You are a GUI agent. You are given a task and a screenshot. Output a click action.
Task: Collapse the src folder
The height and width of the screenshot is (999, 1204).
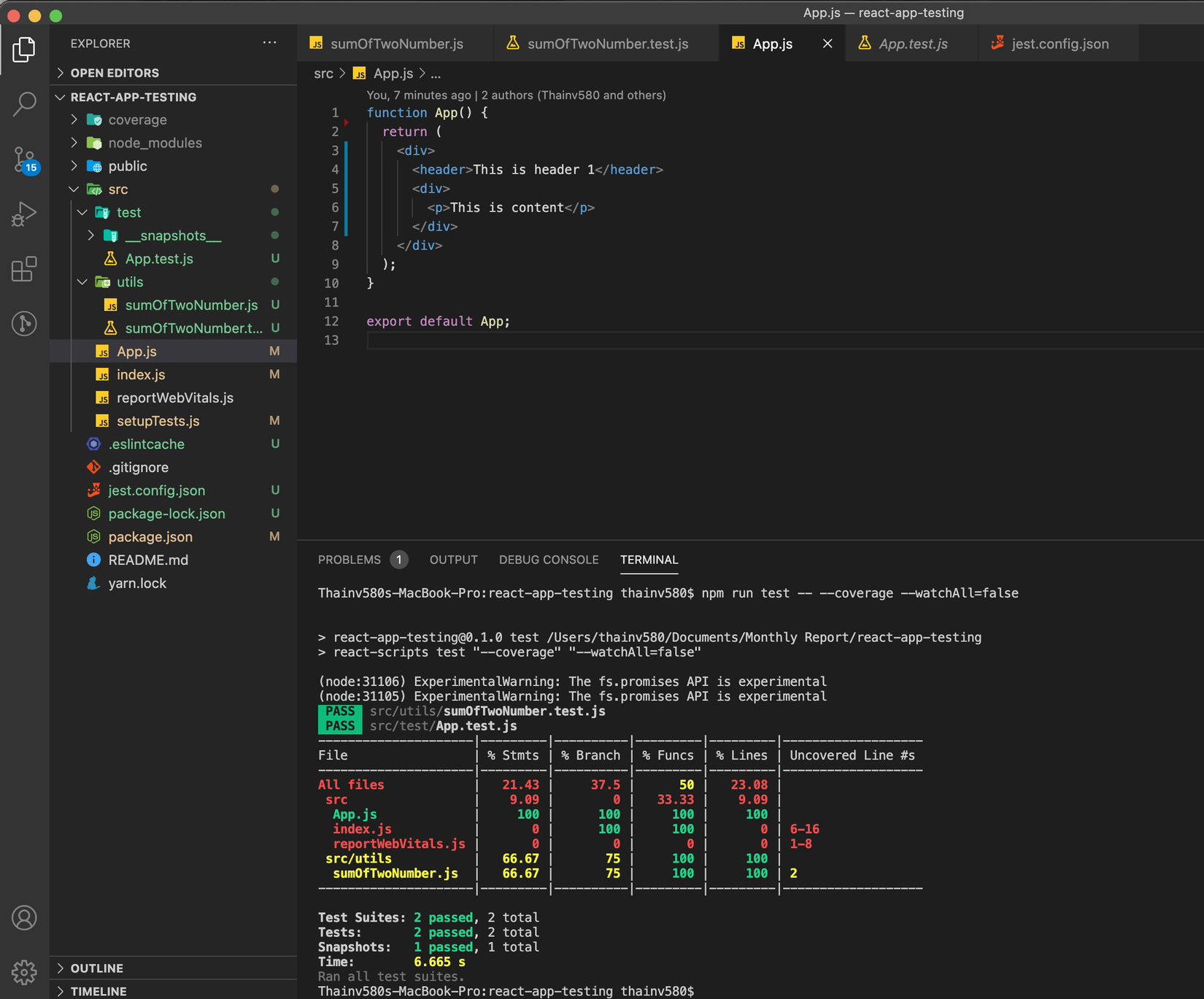[117, 190]
